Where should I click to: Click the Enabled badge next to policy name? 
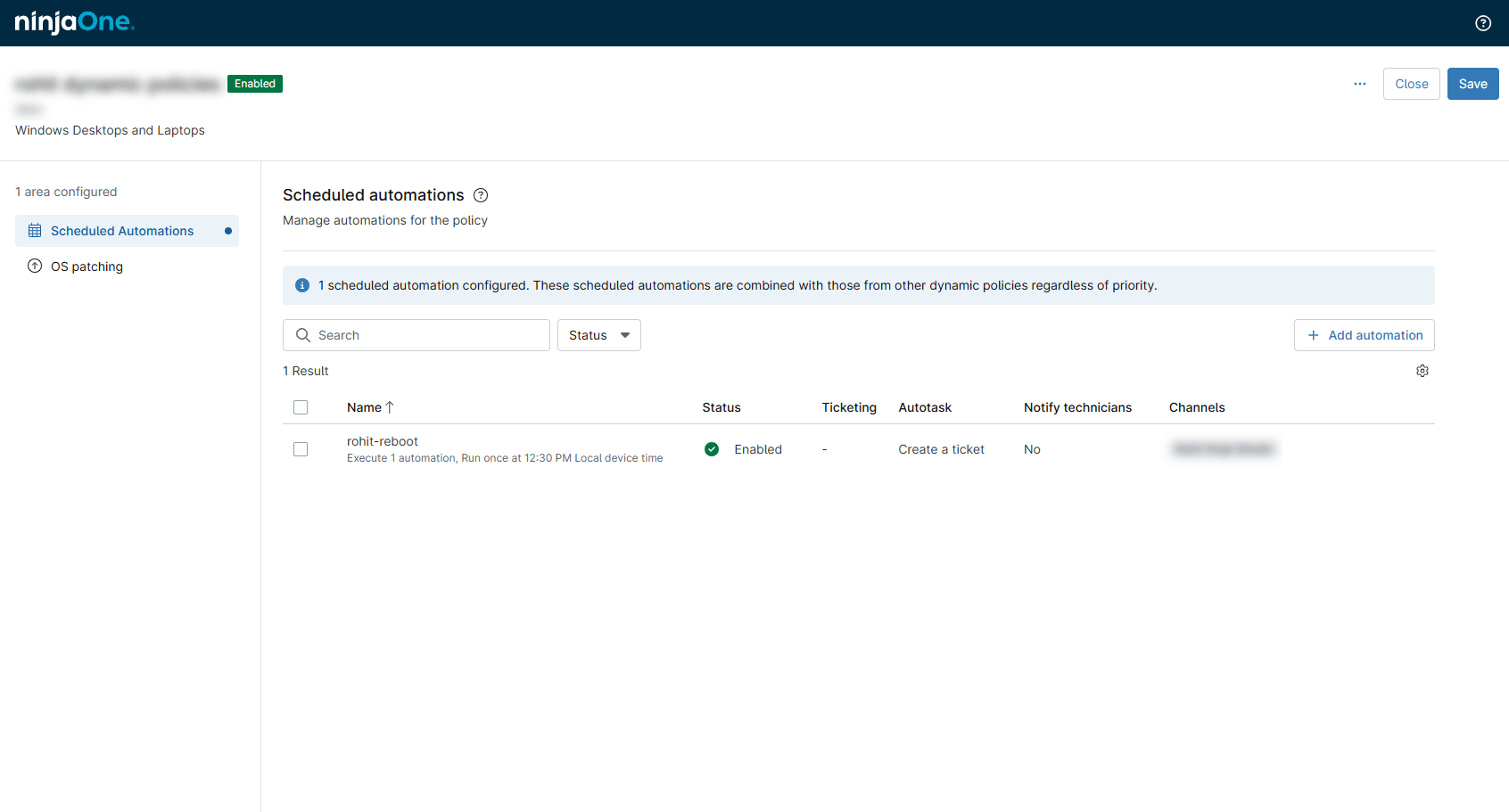[255, 83]
